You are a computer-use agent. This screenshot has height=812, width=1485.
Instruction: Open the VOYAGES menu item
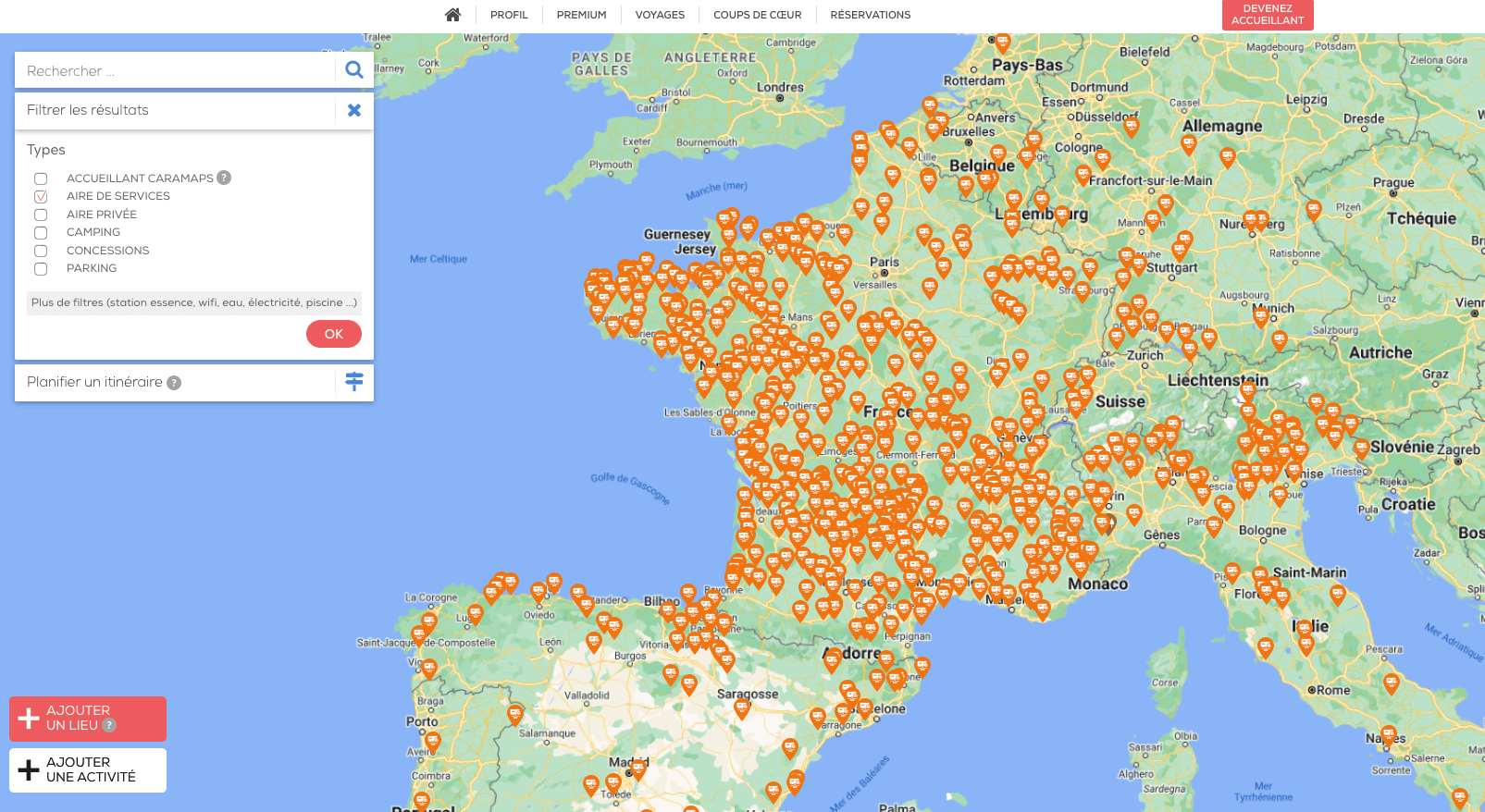point(660,15)
